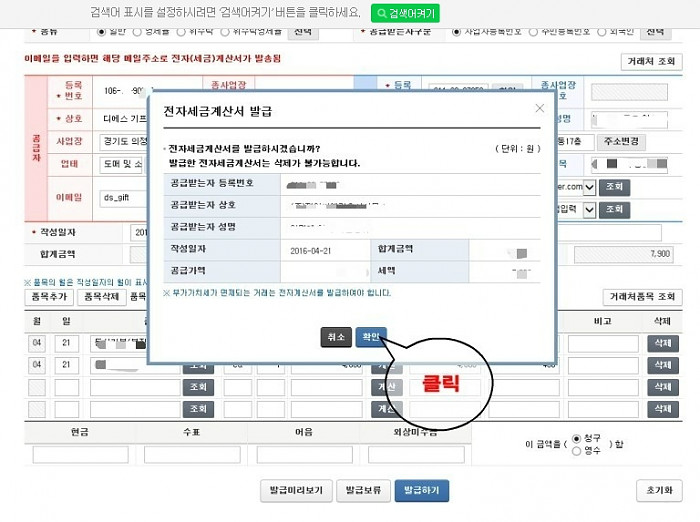700x522 pixels.
Task: Expand the 직접입력 dropdown
Action: tap(589, 210)
